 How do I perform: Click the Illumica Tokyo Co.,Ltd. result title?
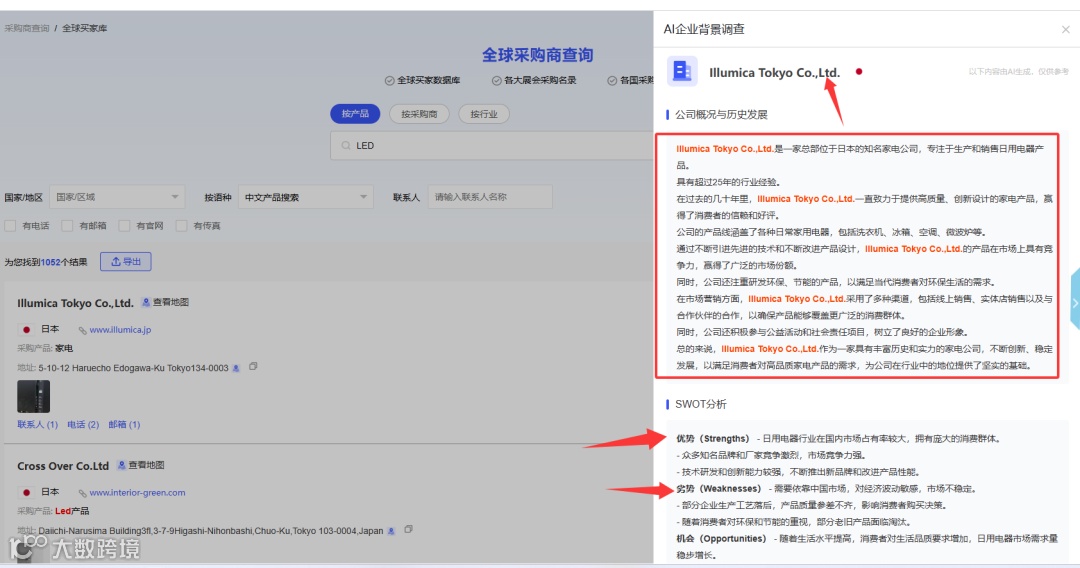coord(75,303)
